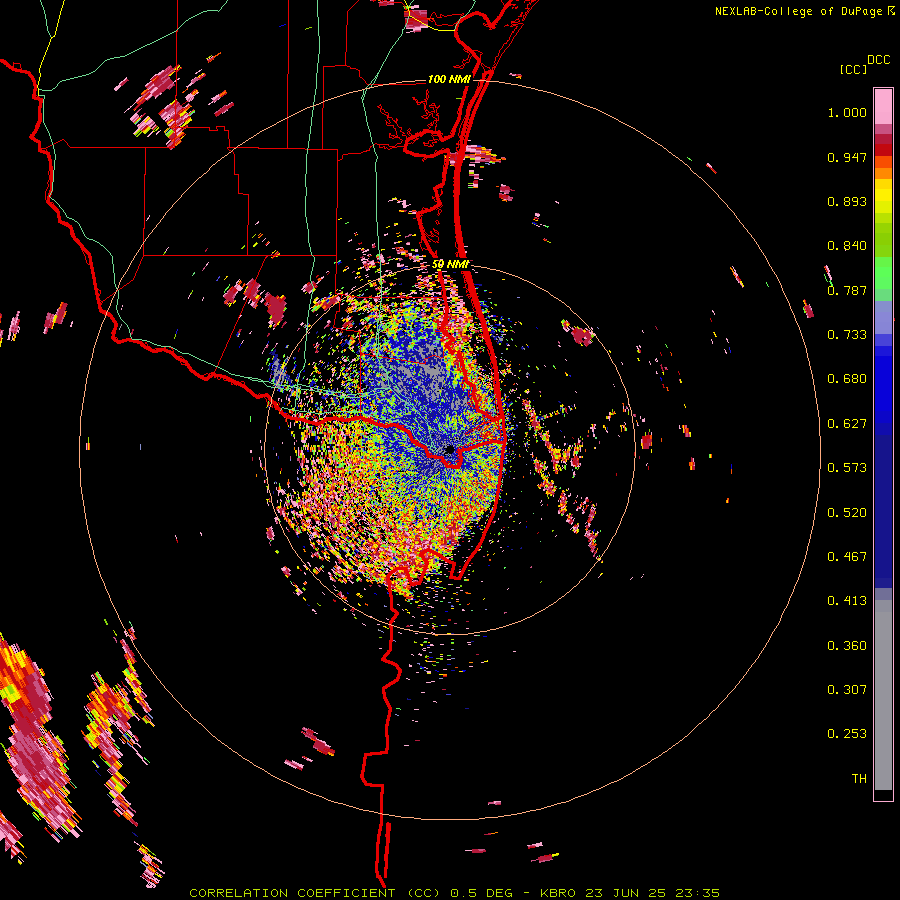900x900 pixels.
Task: Click the black radar site dot at map center
Action: 449,450
